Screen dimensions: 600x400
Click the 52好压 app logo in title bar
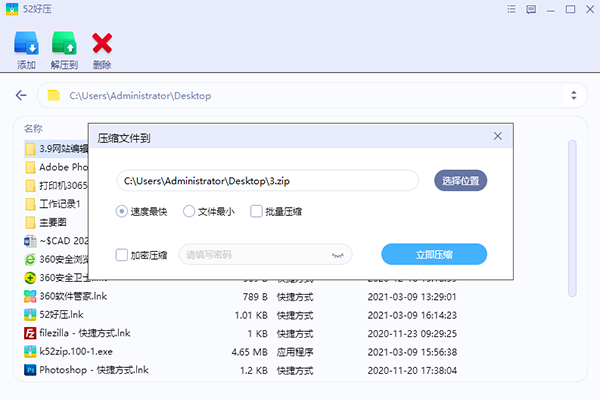point(12,9)
